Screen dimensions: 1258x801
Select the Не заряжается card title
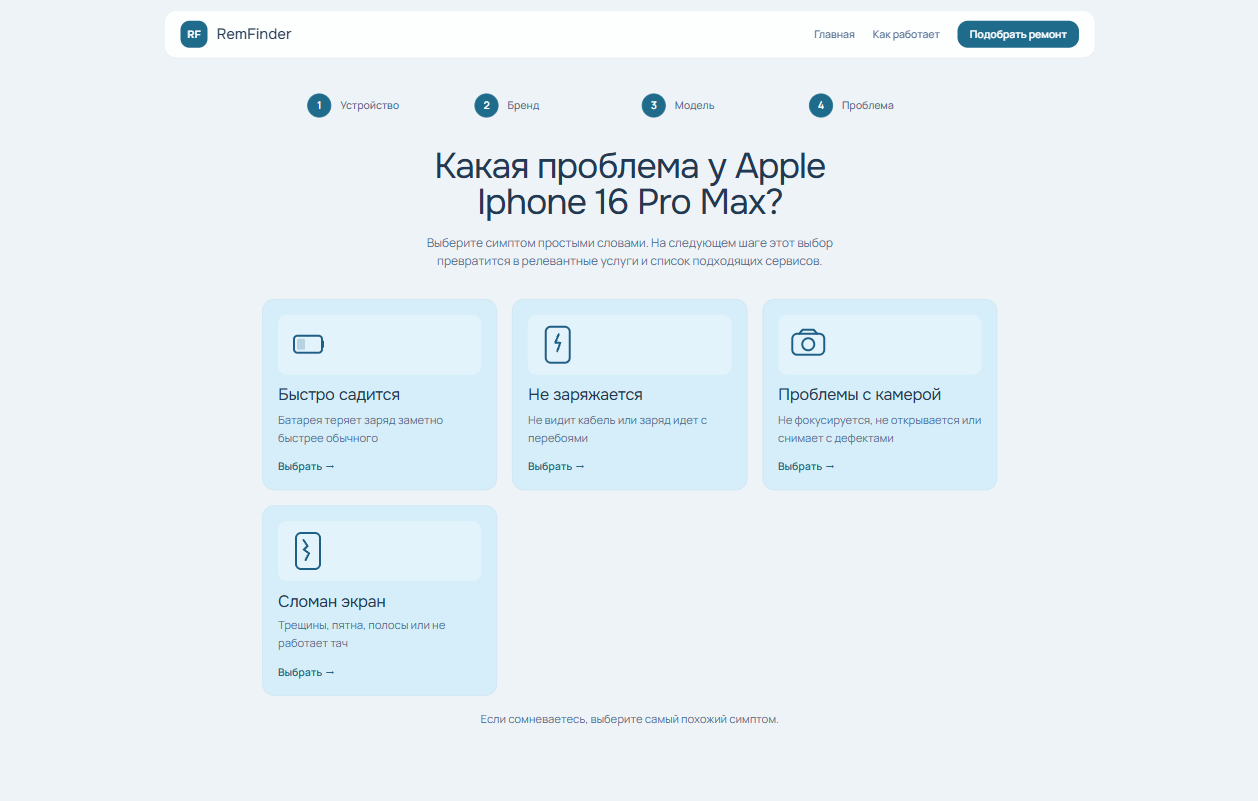pyautogui.click(x=585, y=395)
